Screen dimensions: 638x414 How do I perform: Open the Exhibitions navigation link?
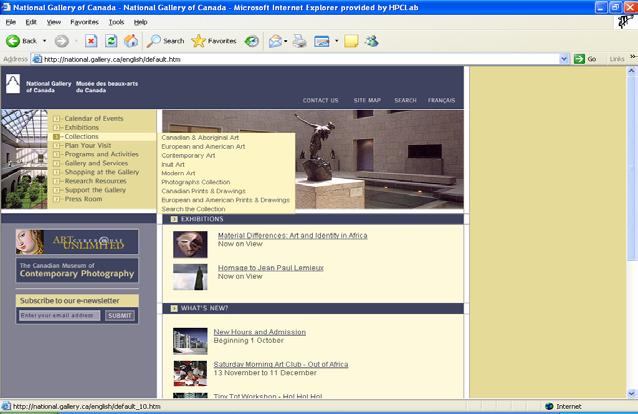81,127
